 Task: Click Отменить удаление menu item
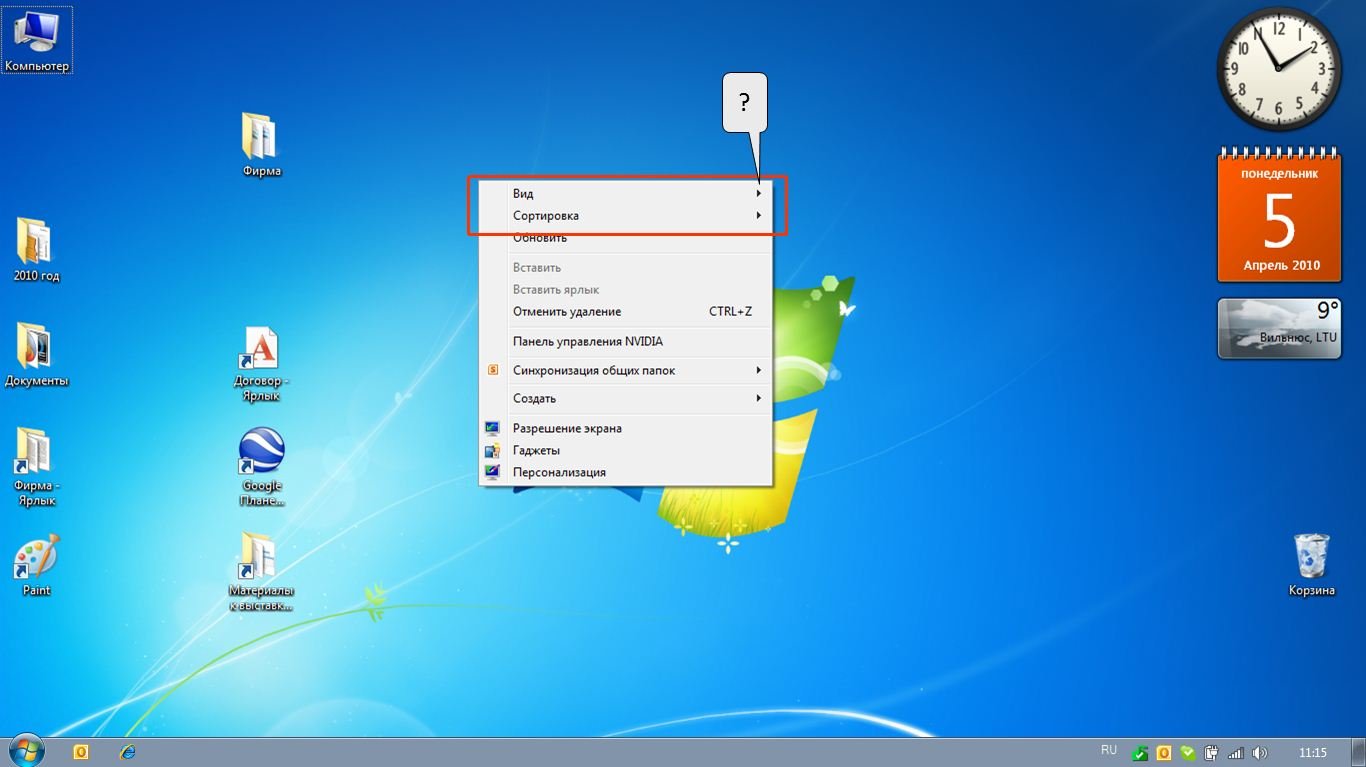pyautogui.click(x=567, y=312)
